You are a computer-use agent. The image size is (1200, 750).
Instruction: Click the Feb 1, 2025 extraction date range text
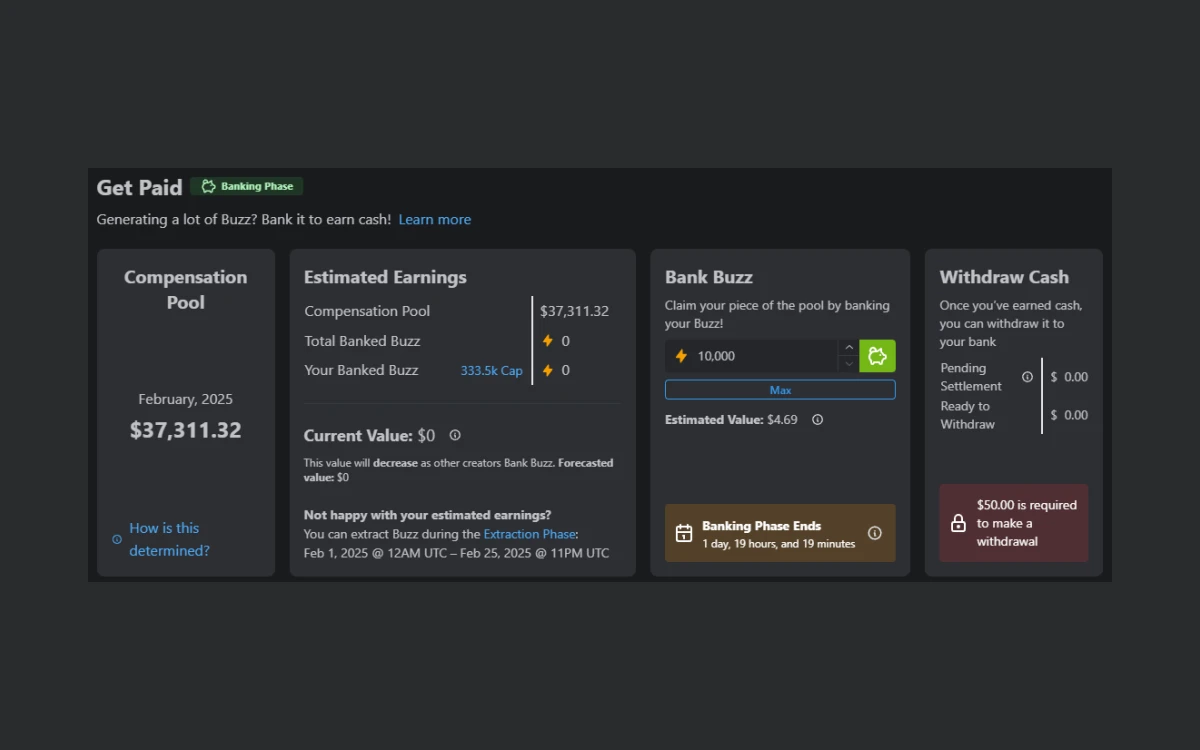pyautogui.click(x=456, y=553)
